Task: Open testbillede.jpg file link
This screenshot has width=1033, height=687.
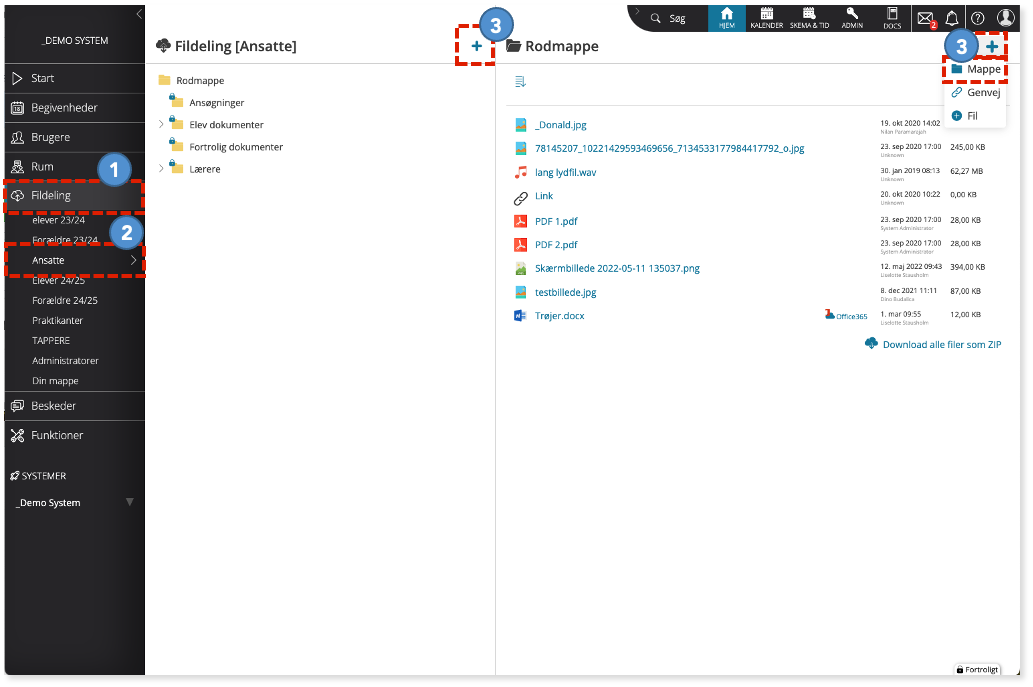Action: pyautogui.click(x=565, y=292)
